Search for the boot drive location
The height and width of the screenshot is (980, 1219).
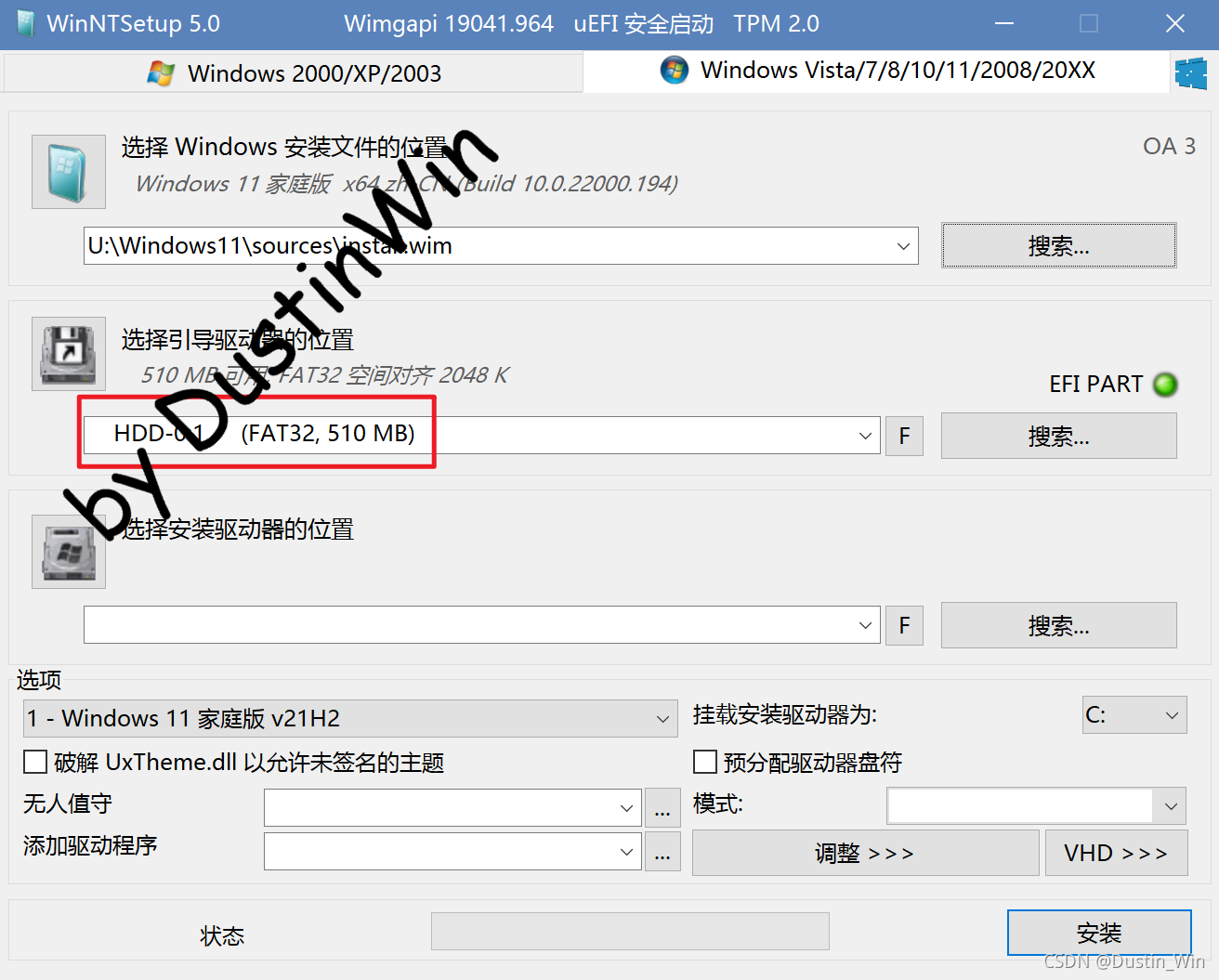(1059, 436)
